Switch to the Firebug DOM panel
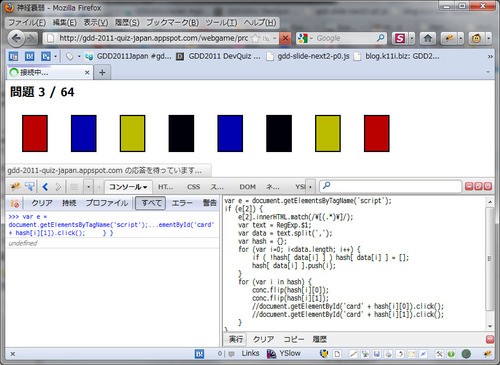 click(247, 187)
